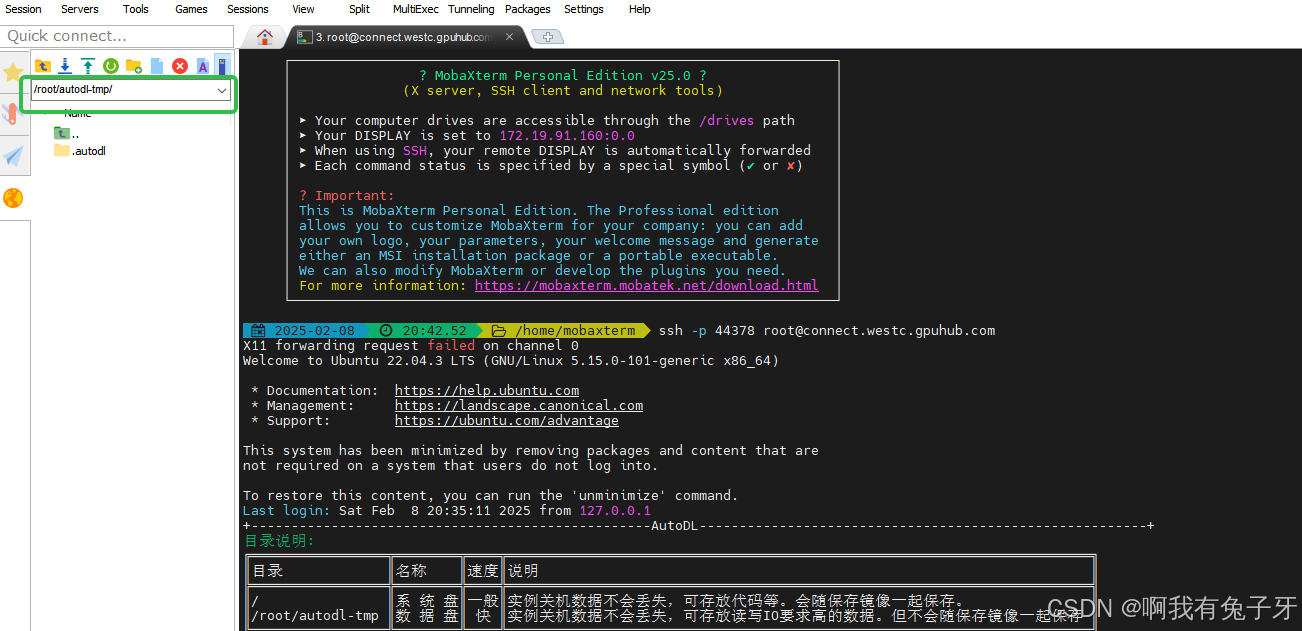Delete selected files via red X icon
1302x631 pixels.
(180, 66)
